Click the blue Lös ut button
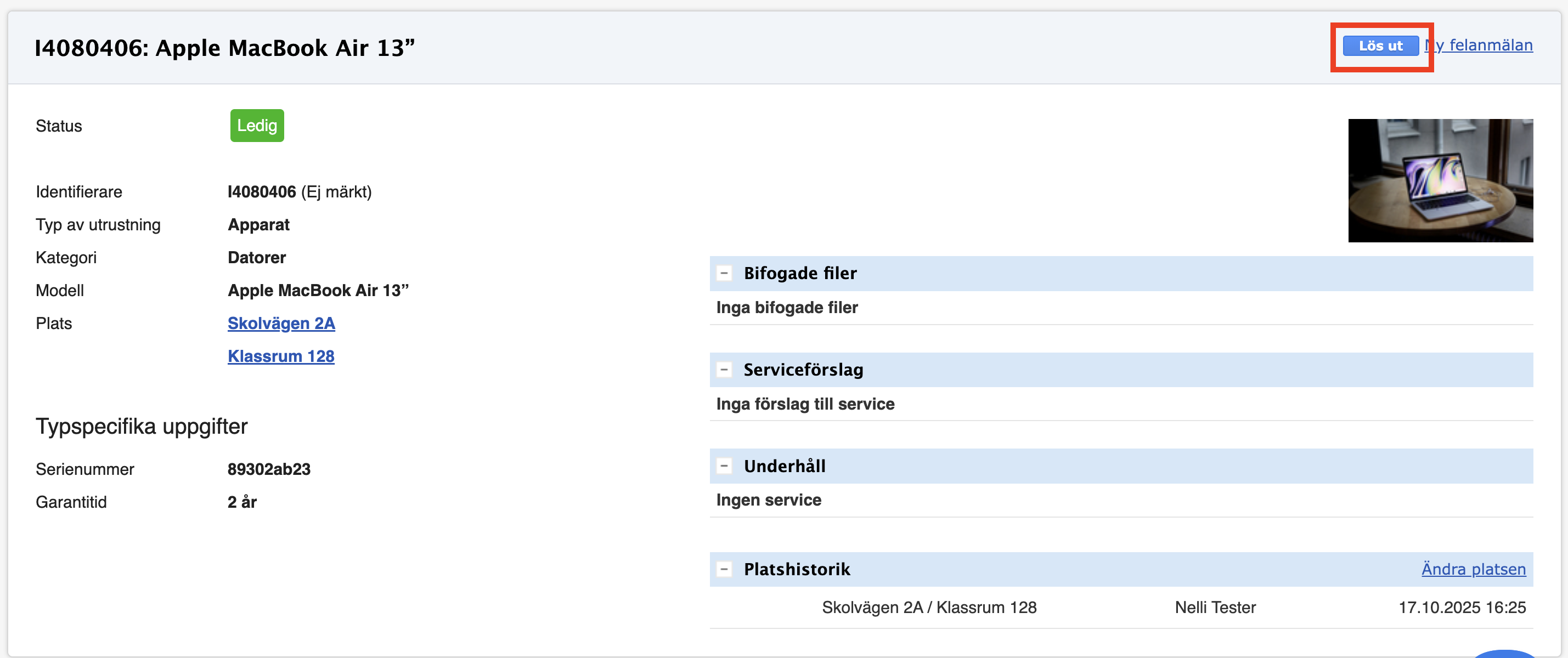The image size is (1568, 658). 1380,46
